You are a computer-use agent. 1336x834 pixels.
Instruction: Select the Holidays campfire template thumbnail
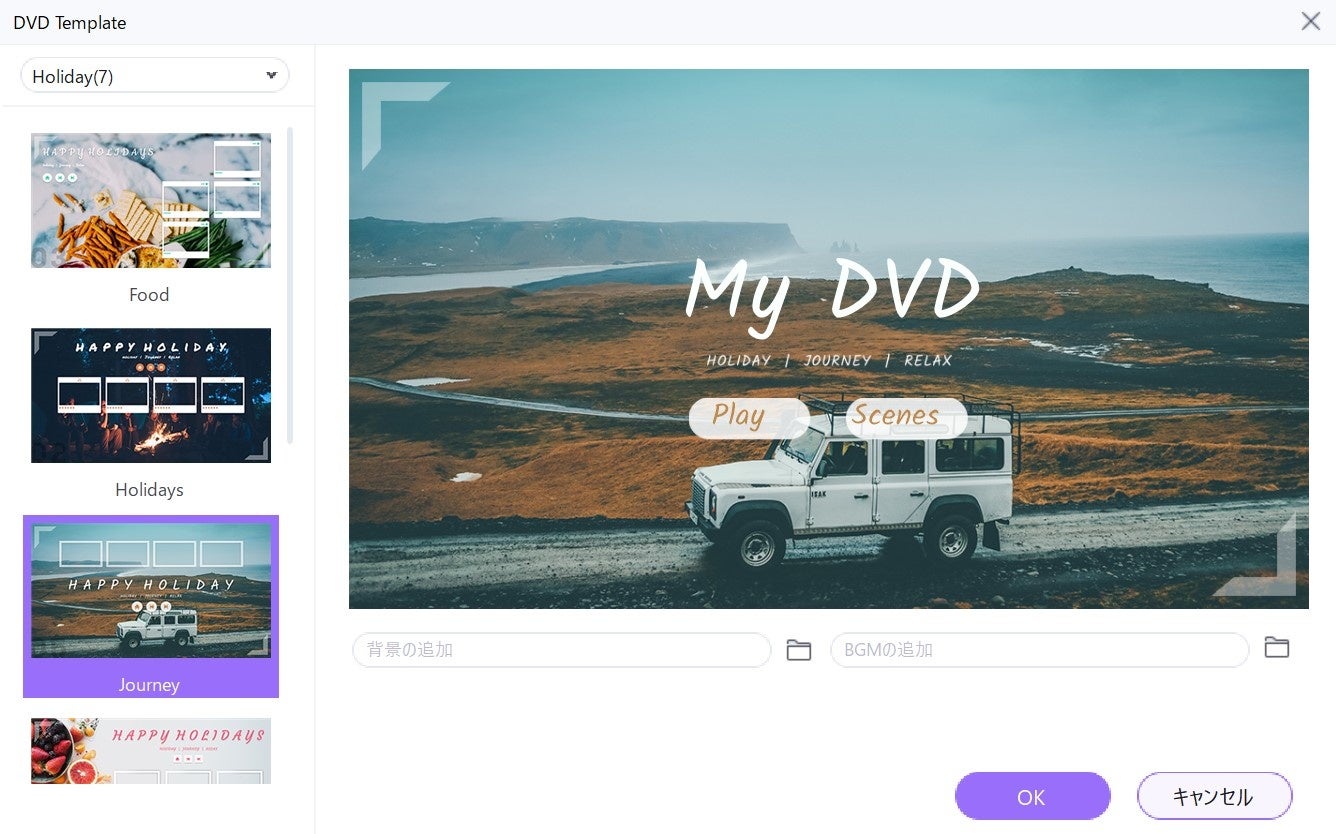pos(151,395)
